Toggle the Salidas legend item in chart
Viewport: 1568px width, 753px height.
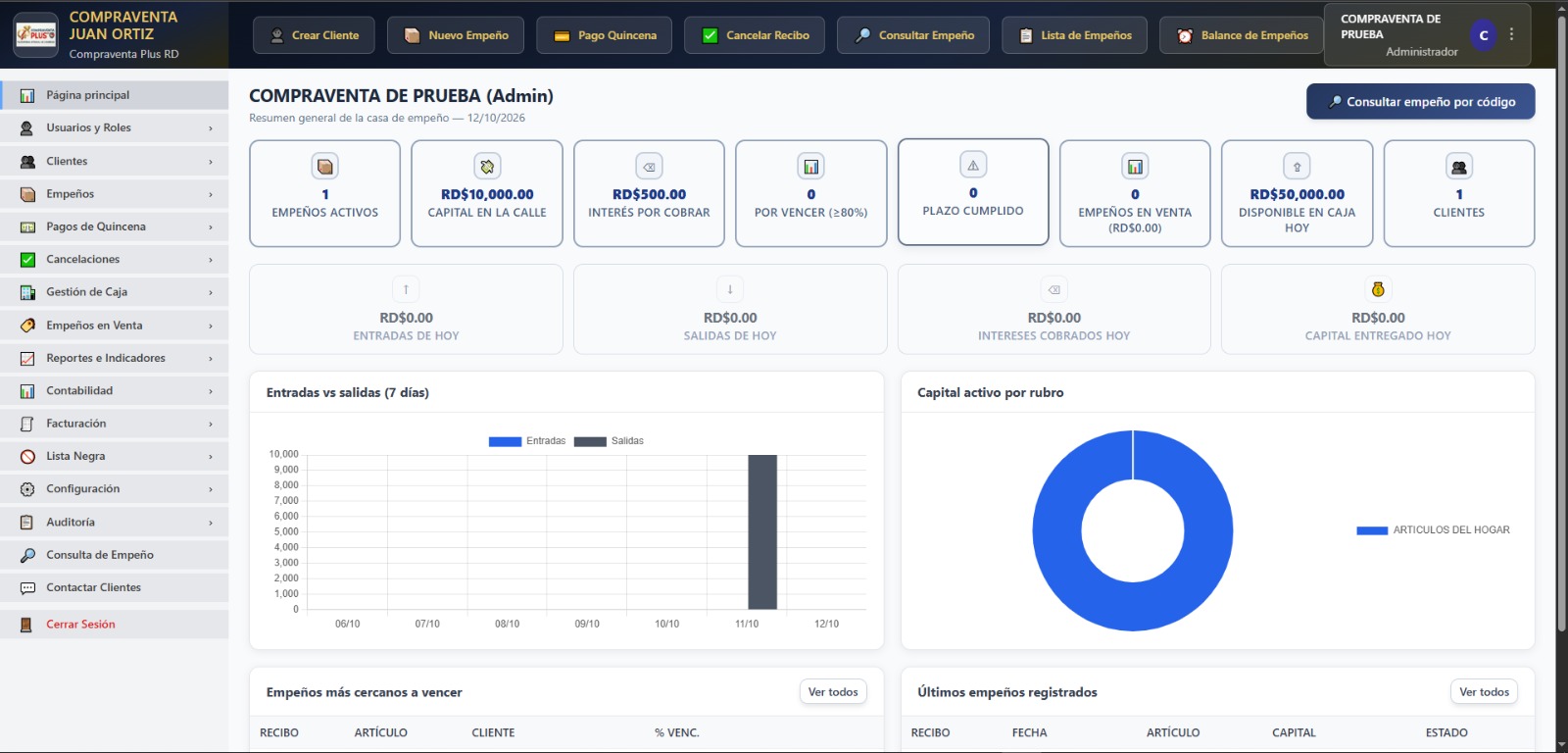609,441
